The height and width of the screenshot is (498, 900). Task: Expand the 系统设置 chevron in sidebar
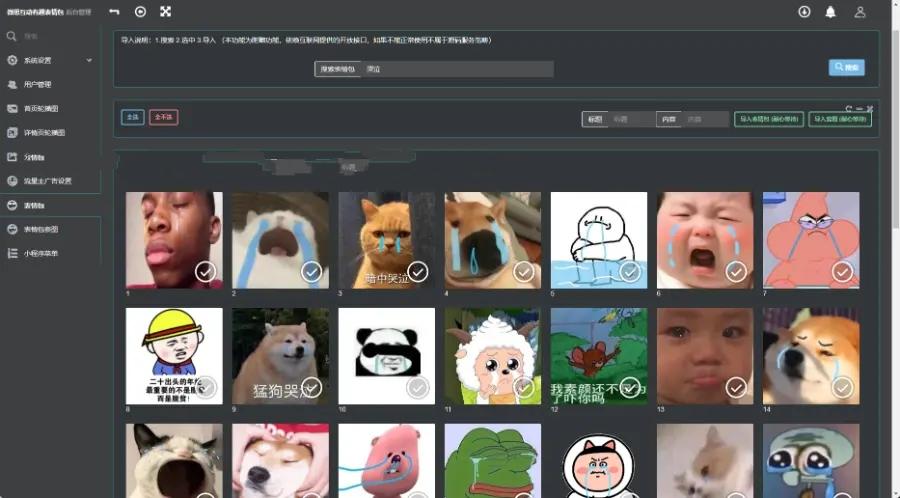[89, 60]
